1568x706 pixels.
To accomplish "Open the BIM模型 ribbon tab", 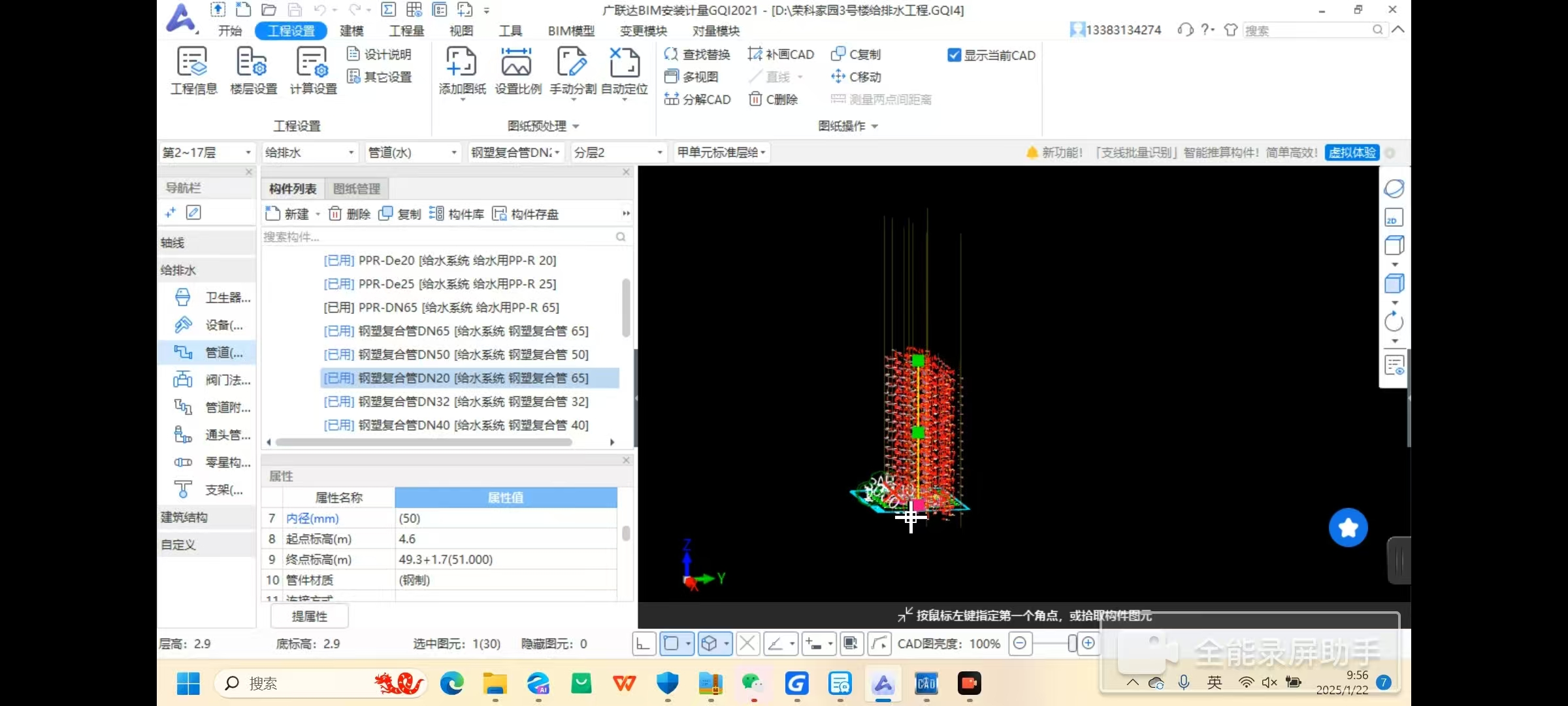I will pos(571,31).
